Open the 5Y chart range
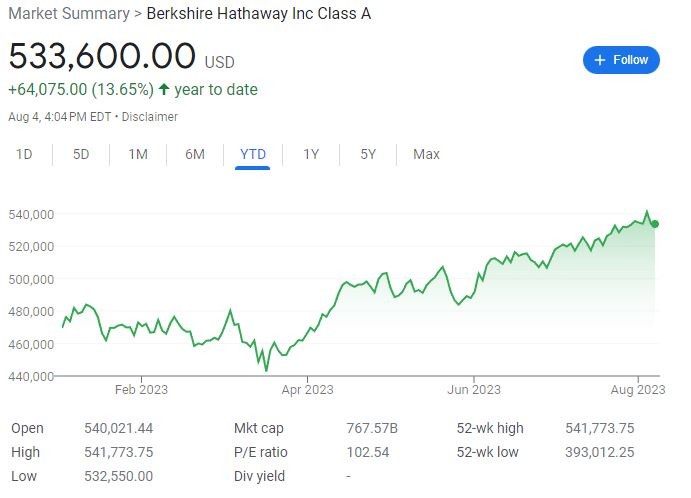Viewport: 691px width, 498px height. click(x=368, y=154)
